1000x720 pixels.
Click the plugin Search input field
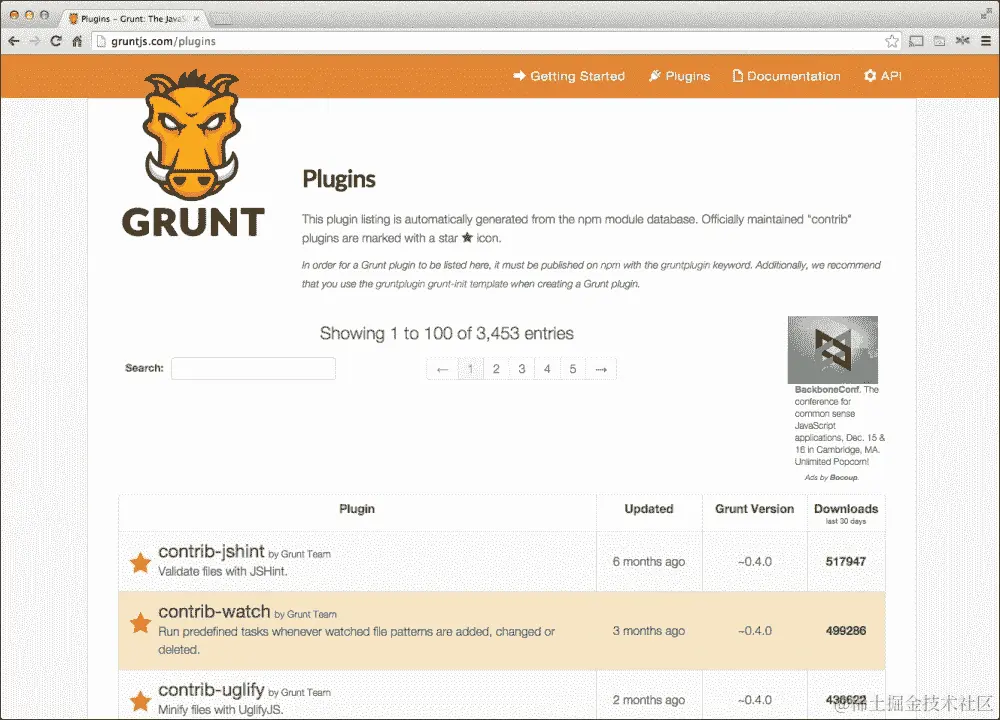pyautogui.click(x=253, y=368)
